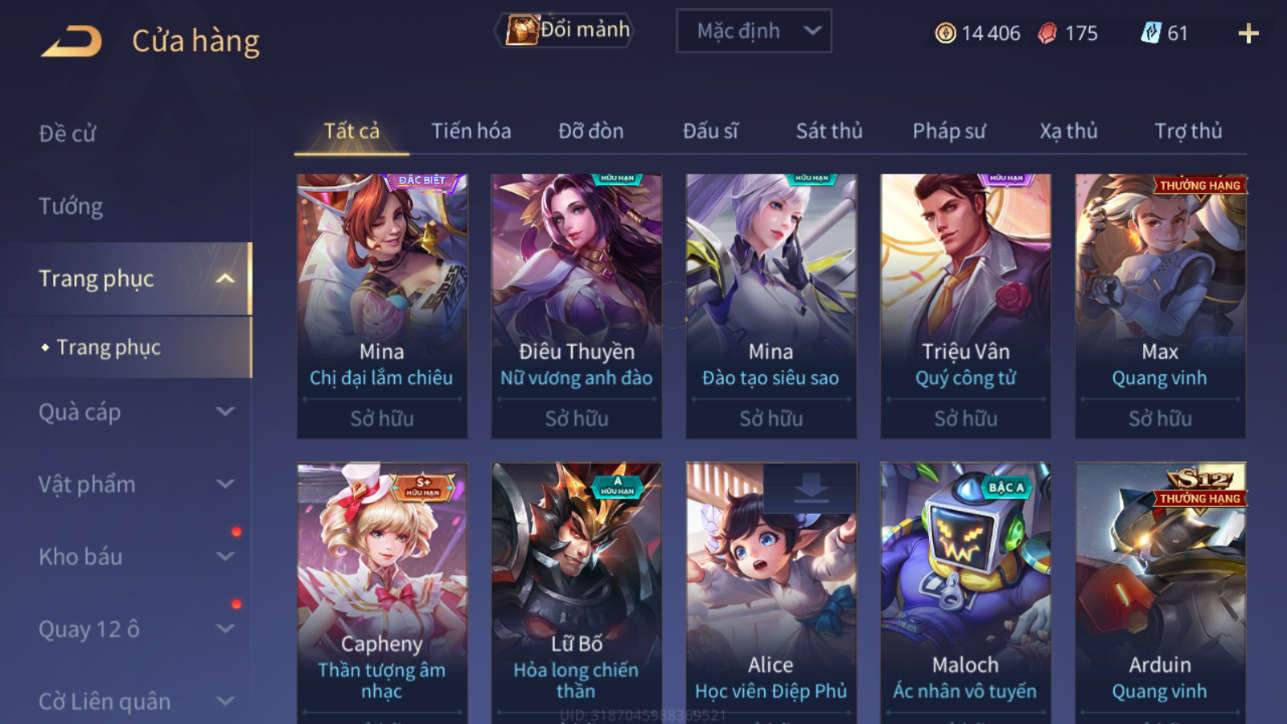Screen dimensions: 1287x724
Task: Open Điêu Thuyền Nữ vương anh đào skin
Action: point(576,306)
